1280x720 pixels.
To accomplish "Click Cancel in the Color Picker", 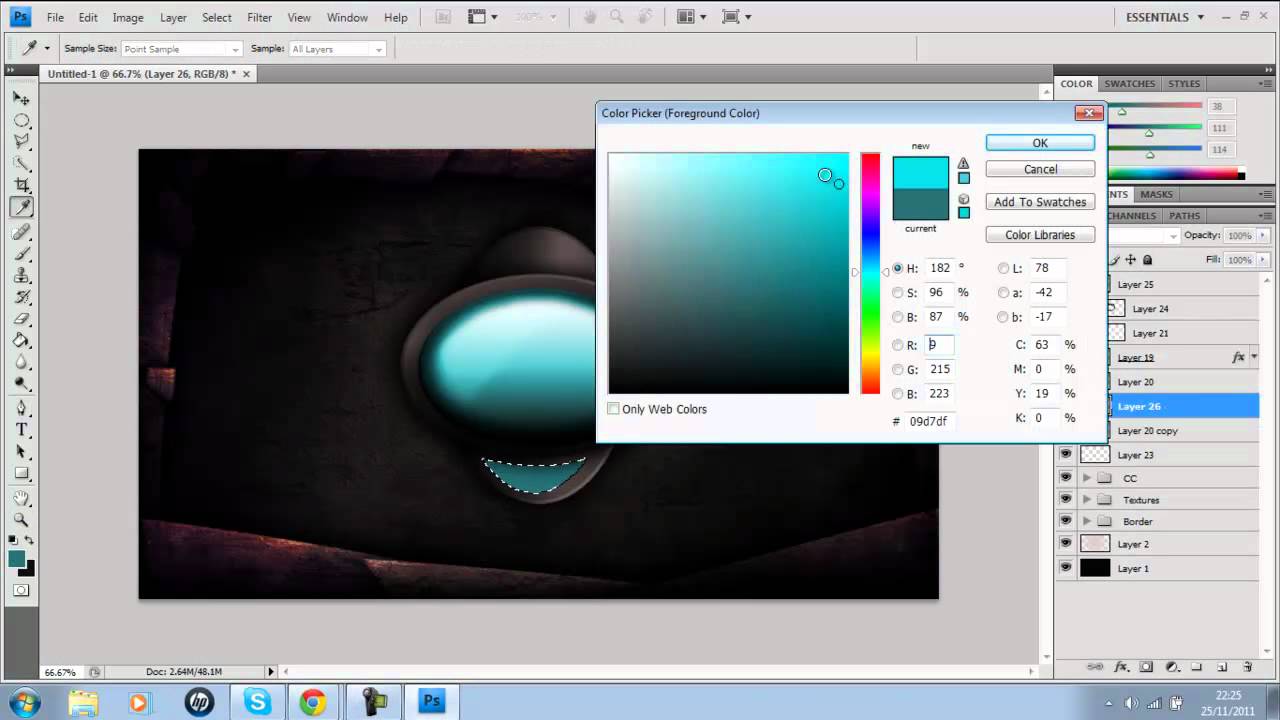I will tap(1040, 169).
